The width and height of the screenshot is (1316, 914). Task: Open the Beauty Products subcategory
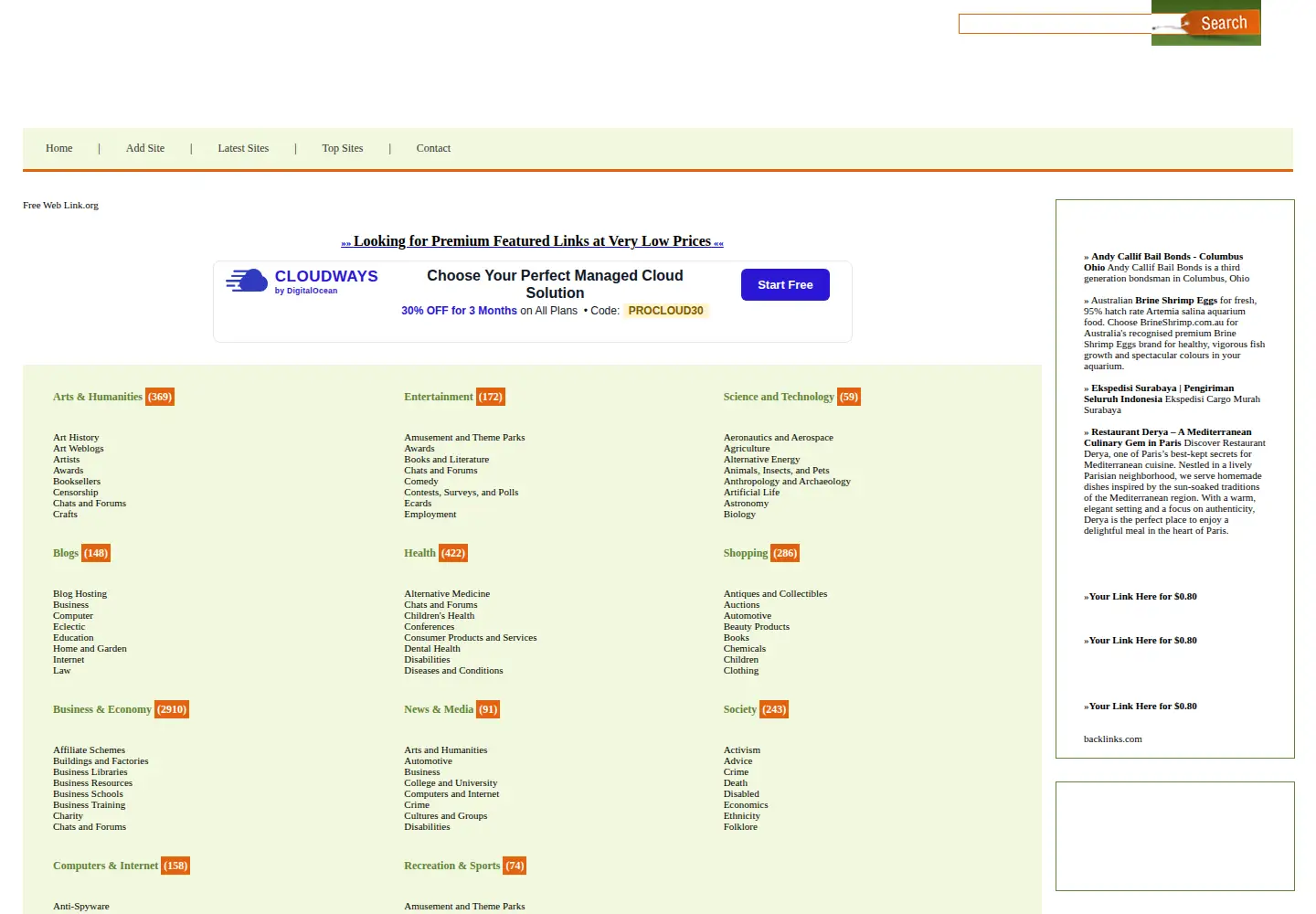[757, 627]
